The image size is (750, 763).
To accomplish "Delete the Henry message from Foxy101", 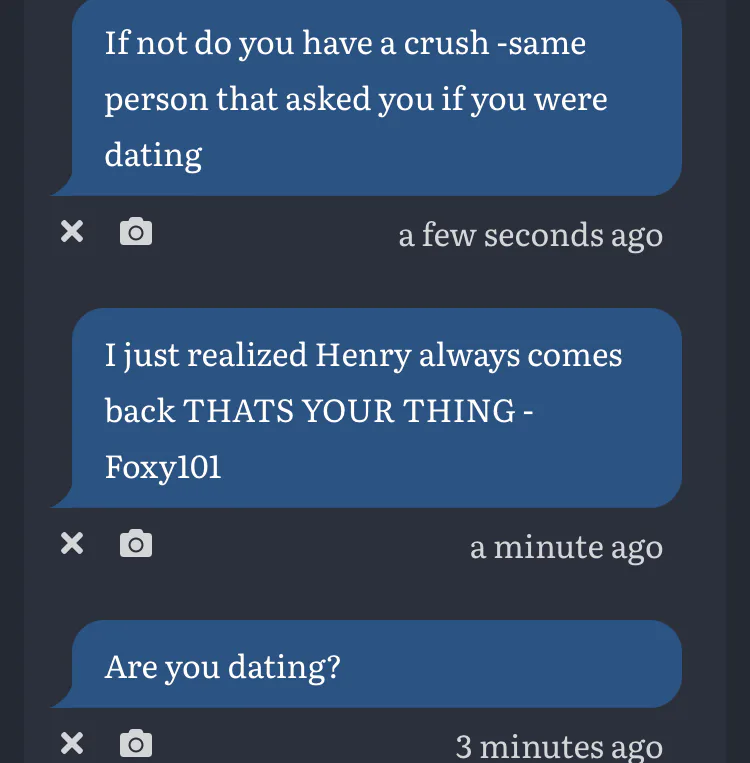I will coord(72,543).
